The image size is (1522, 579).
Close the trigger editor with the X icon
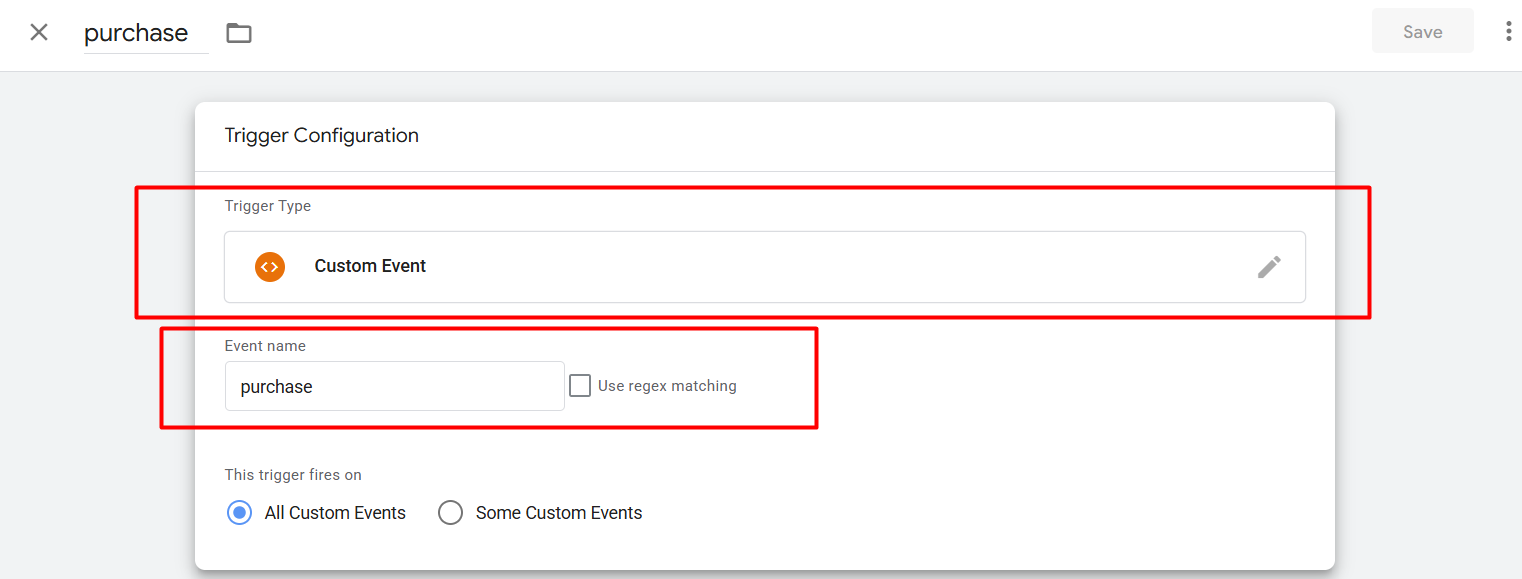point(39,32)
